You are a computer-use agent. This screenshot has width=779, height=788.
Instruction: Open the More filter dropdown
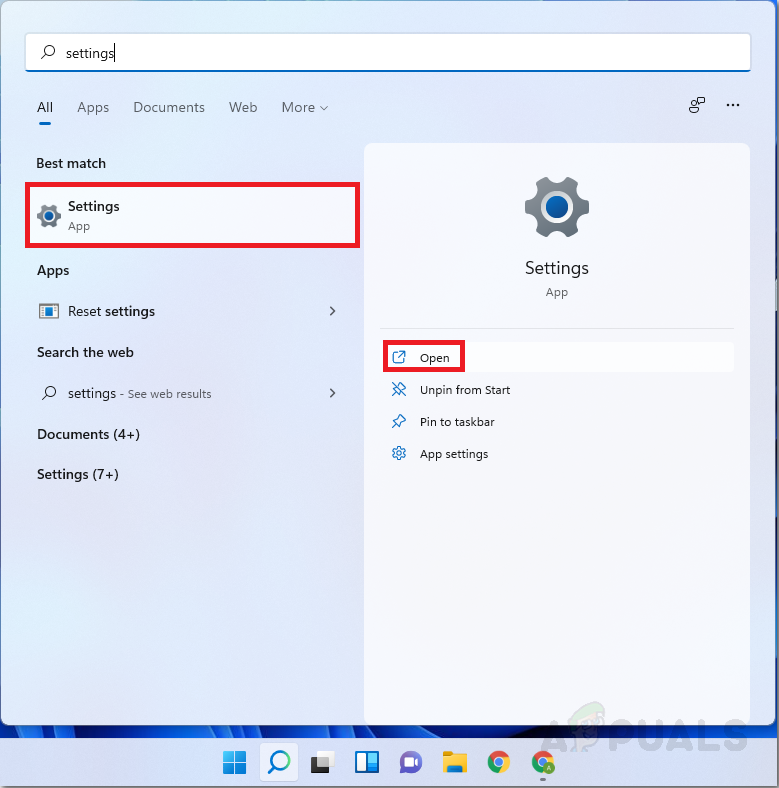tap(305, 107)
